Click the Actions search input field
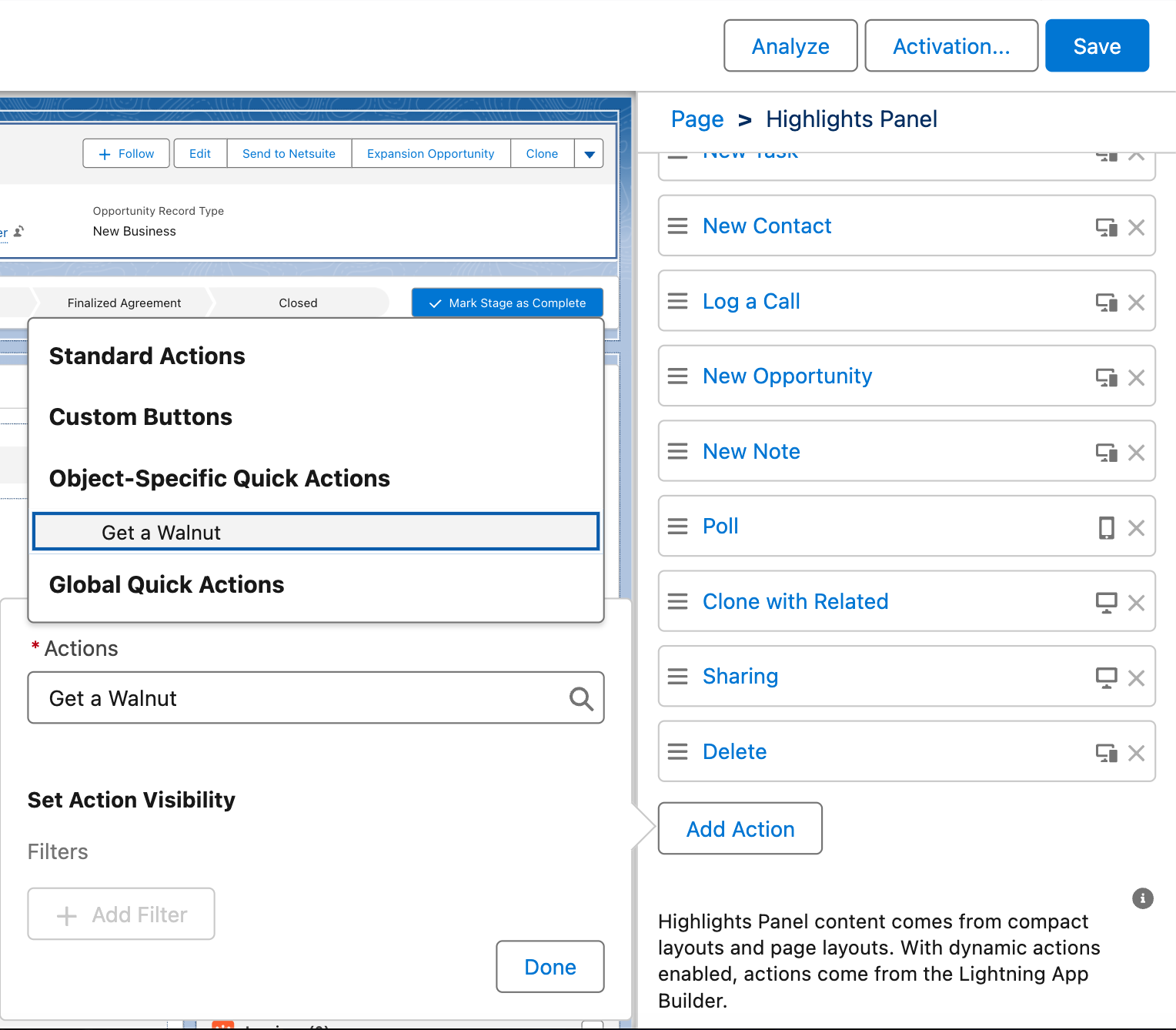The image size is (1176, 1030). coord(300,699)
